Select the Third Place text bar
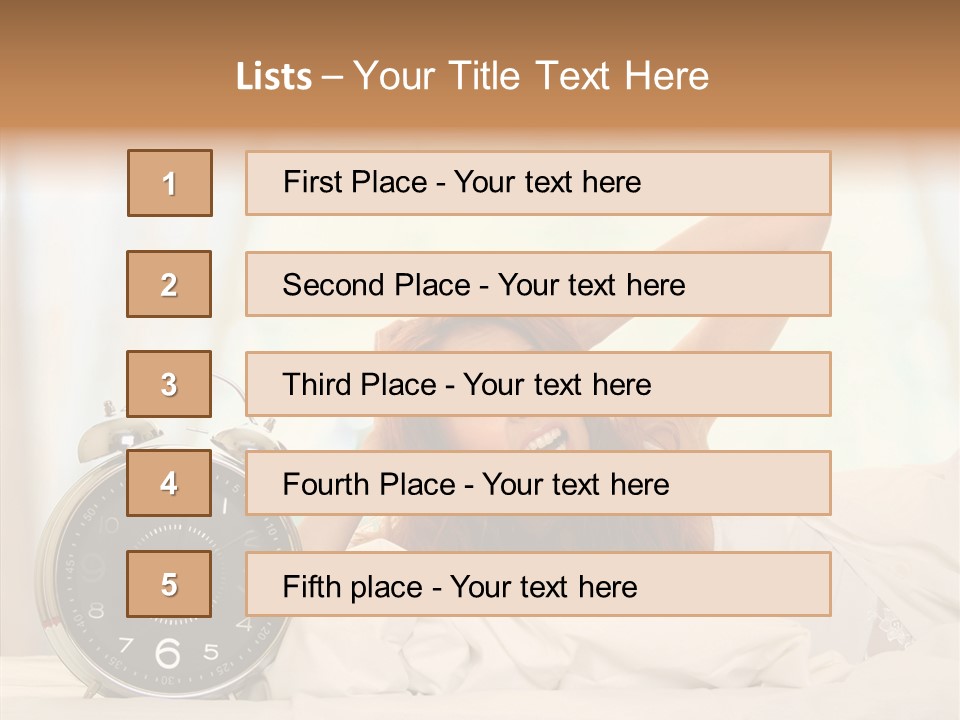This screenshot has width=960, height=720. tap(538, 384)
